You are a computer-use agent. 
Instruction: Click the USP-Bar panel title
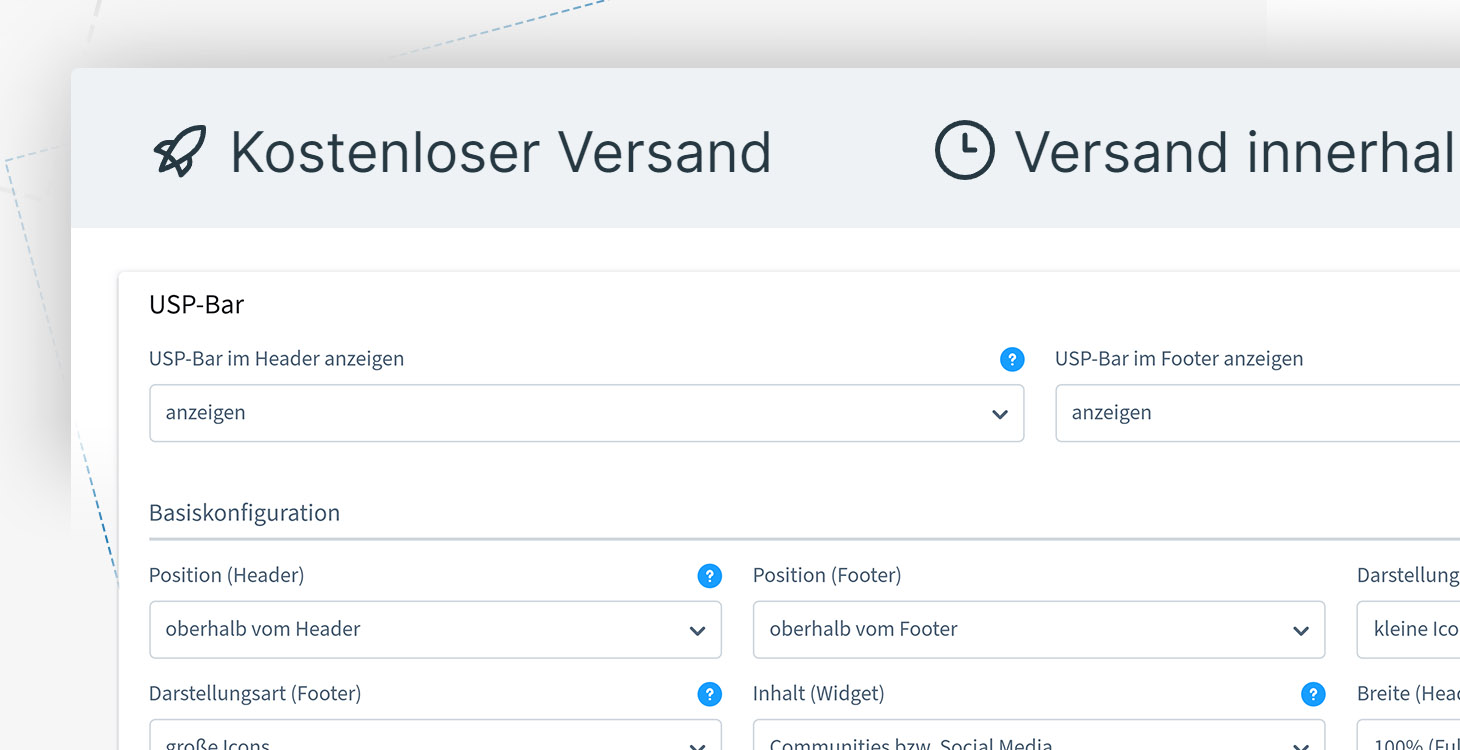tap(196, 305)
